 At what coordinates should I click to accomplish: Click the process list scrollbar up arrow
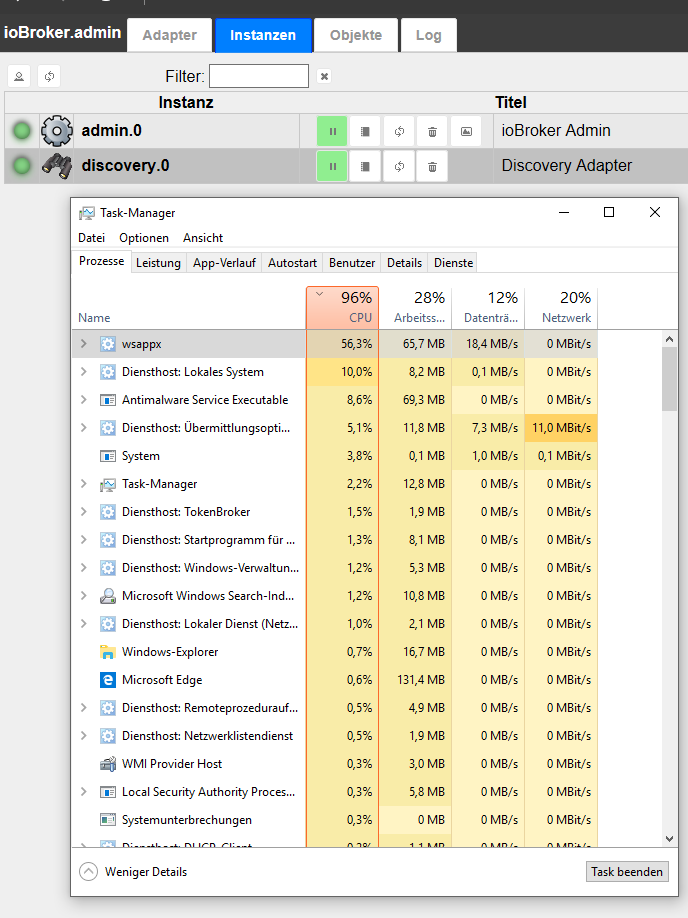point(670,339)
